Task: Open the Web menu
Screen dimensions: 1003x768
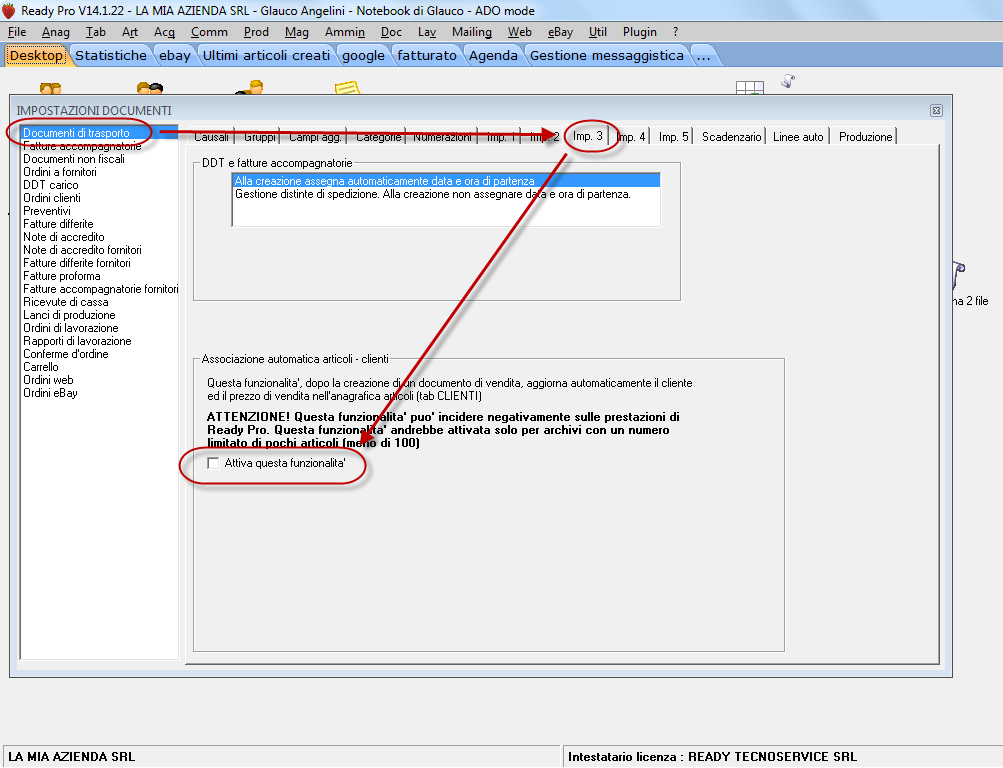Action: [x=519, y=32]
